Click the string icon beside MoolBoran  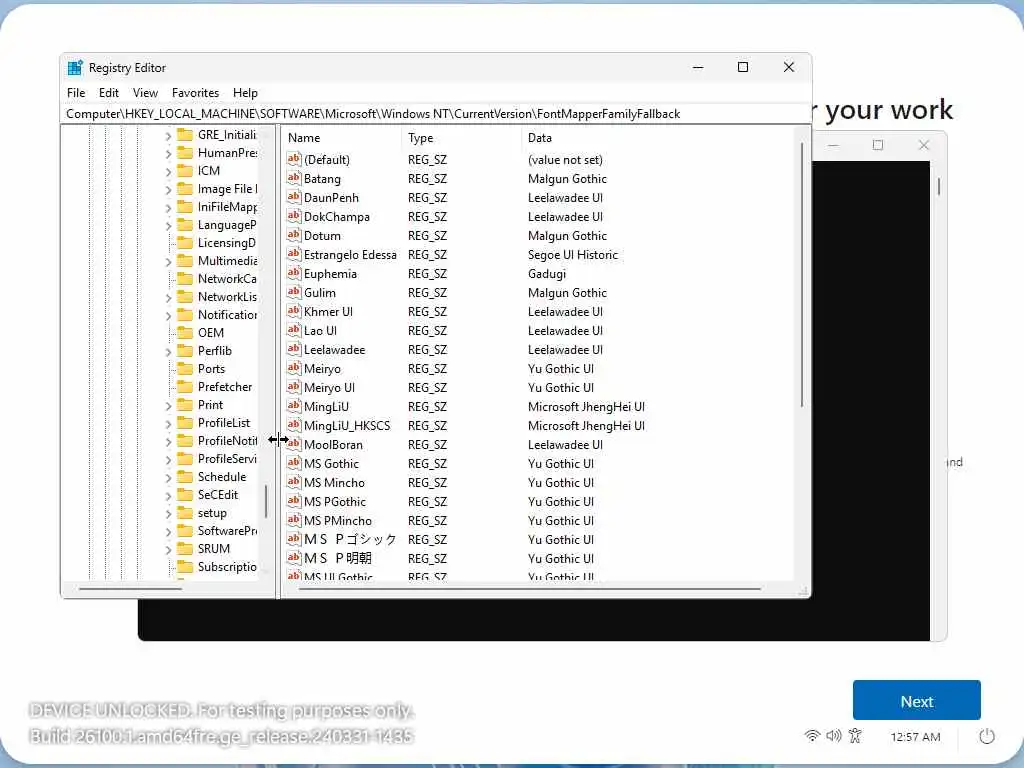294,443
